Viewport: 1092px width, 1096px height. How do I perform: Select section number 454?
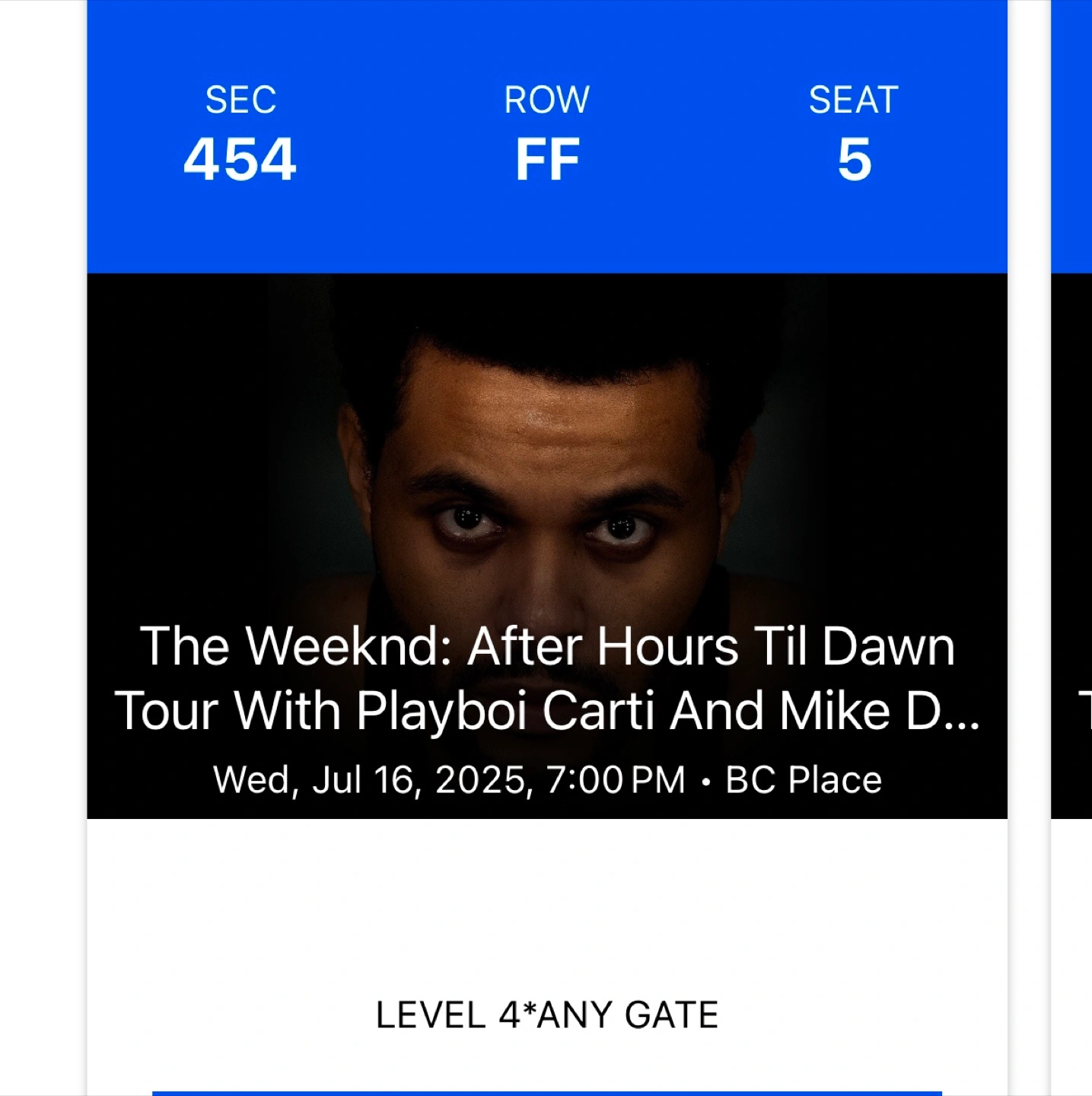pyautogui.click(x=240, y=159)
